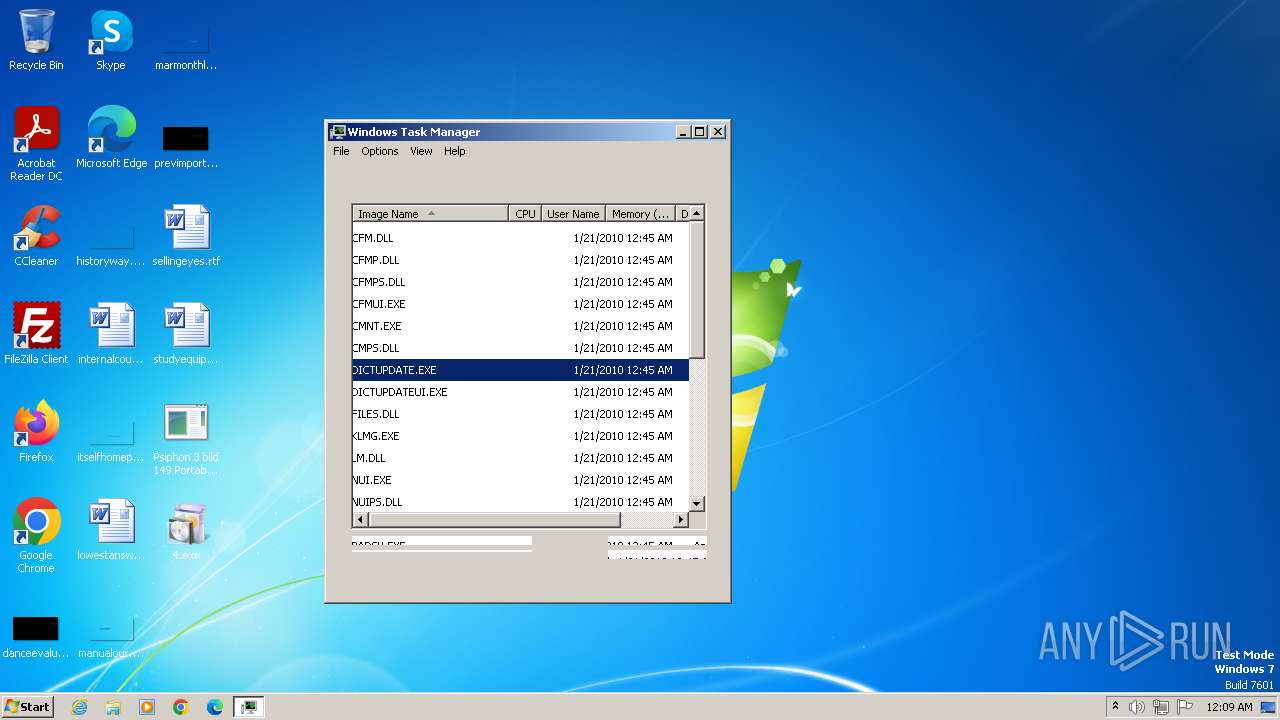1280x720 pixels.
Task: Launch CCleaner from desktop
Action: pos(36,236)
